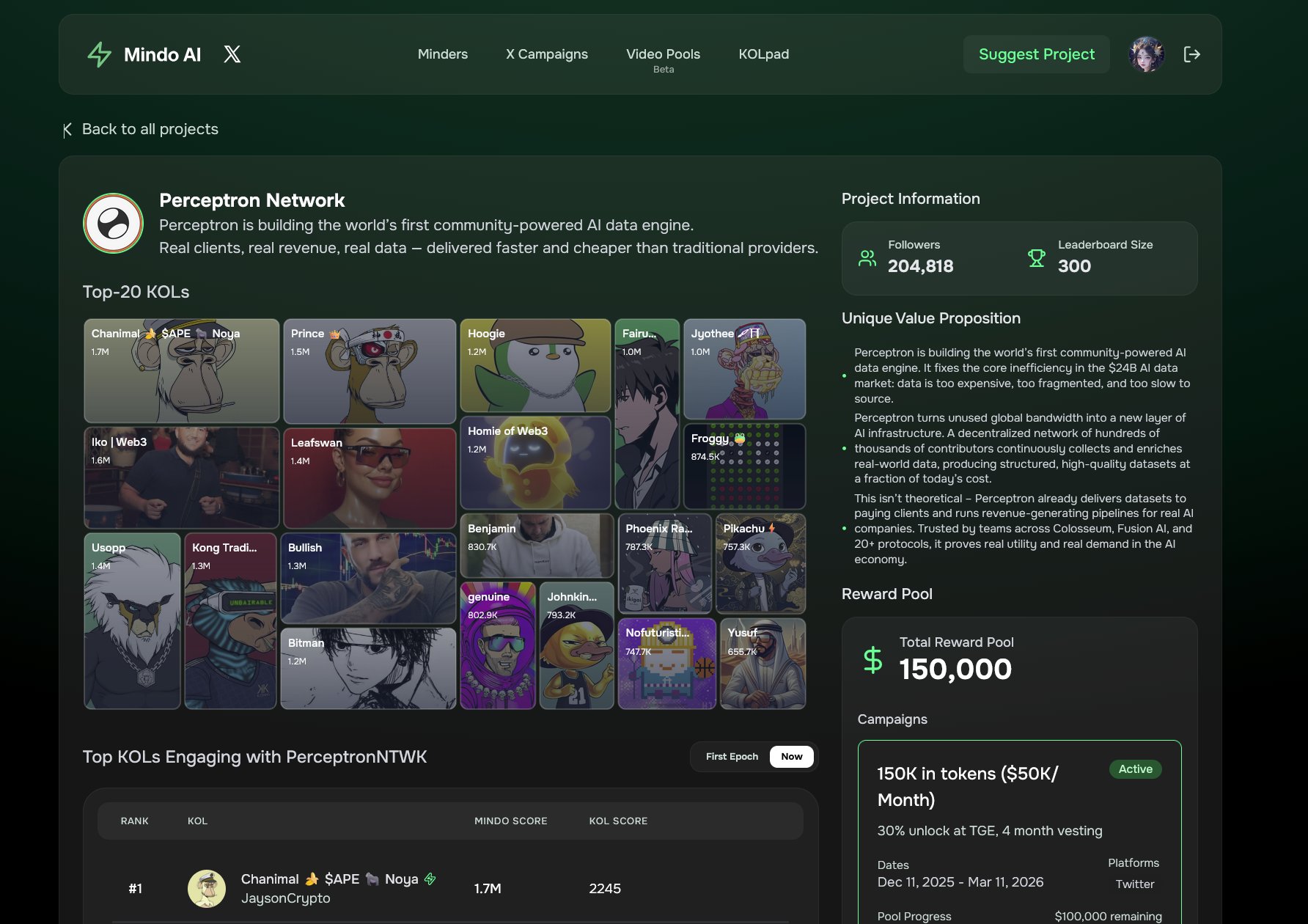Image resolution: width=1308 pixels, height=924 pixels.
Task: Navigate to KOLpad
Action: [764, 54]
